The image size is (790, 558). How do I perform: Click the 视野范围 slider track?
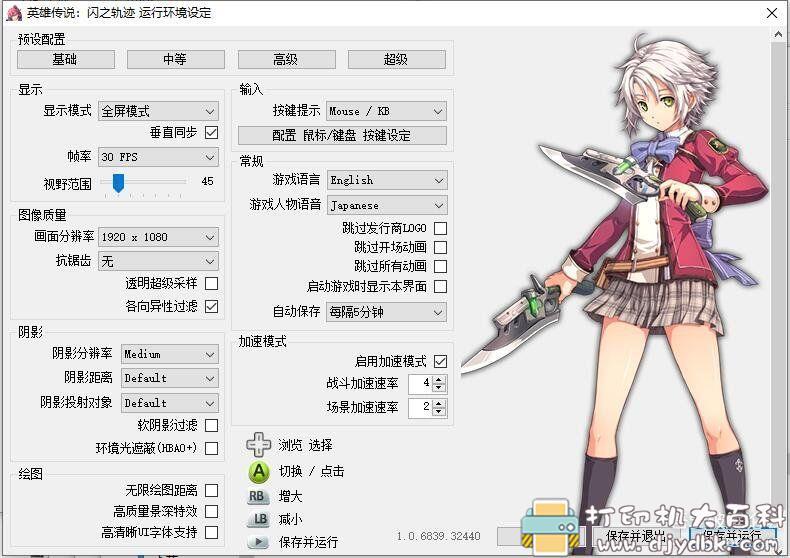coord(144,181)
